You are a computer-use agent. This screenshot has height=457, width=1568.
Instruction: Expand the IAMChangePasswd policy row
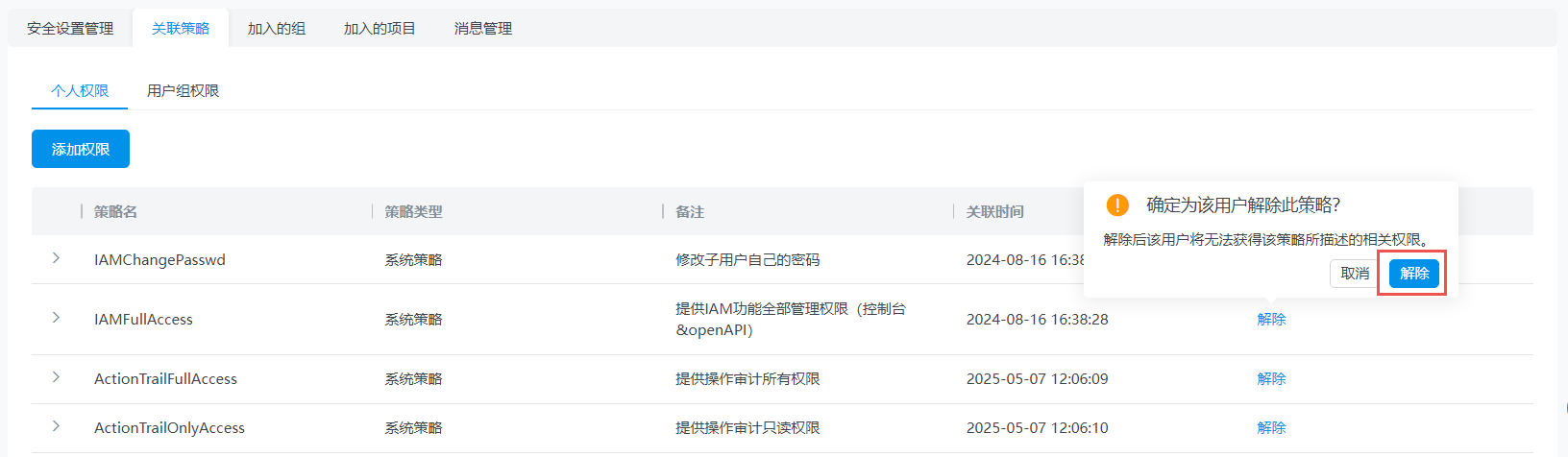pyautogui.click(x=56, y=258)
